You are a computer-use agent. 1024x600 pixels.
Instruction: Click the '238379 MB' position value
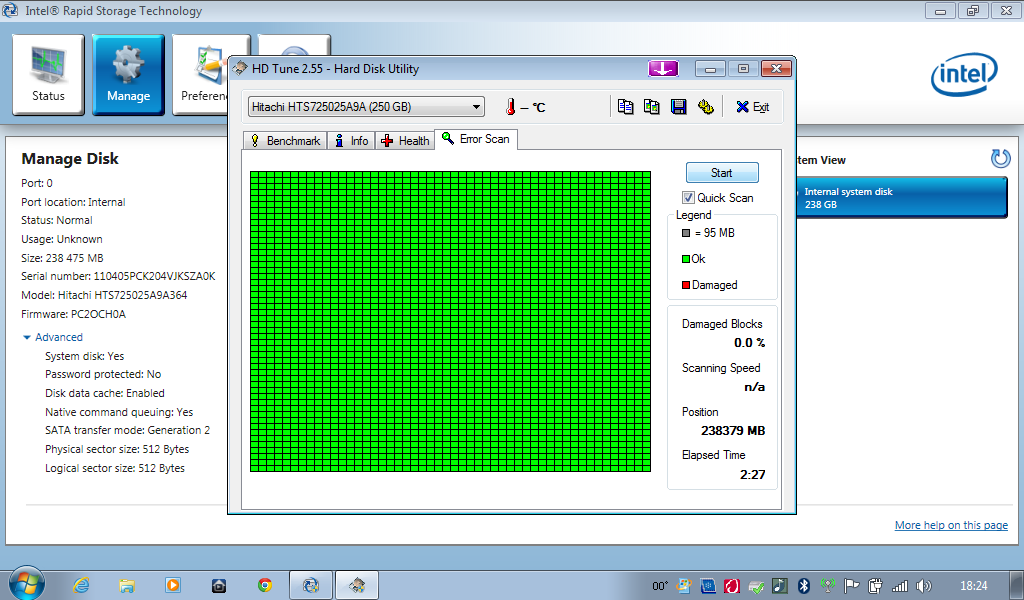click(733, 431)
